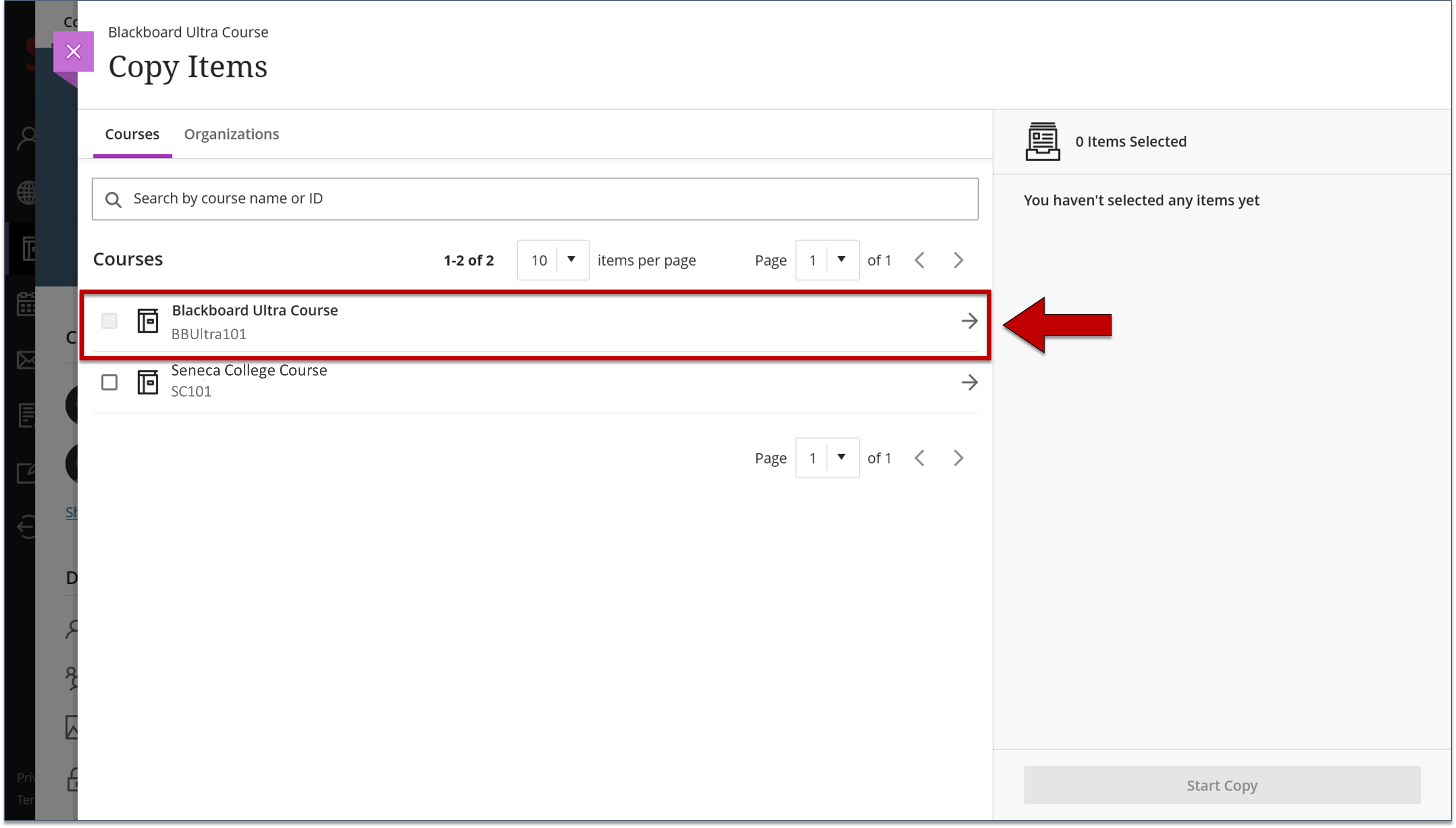Click the 1-2 of 2 results count
The image size is (1456, 828).
tap(468, 261)
